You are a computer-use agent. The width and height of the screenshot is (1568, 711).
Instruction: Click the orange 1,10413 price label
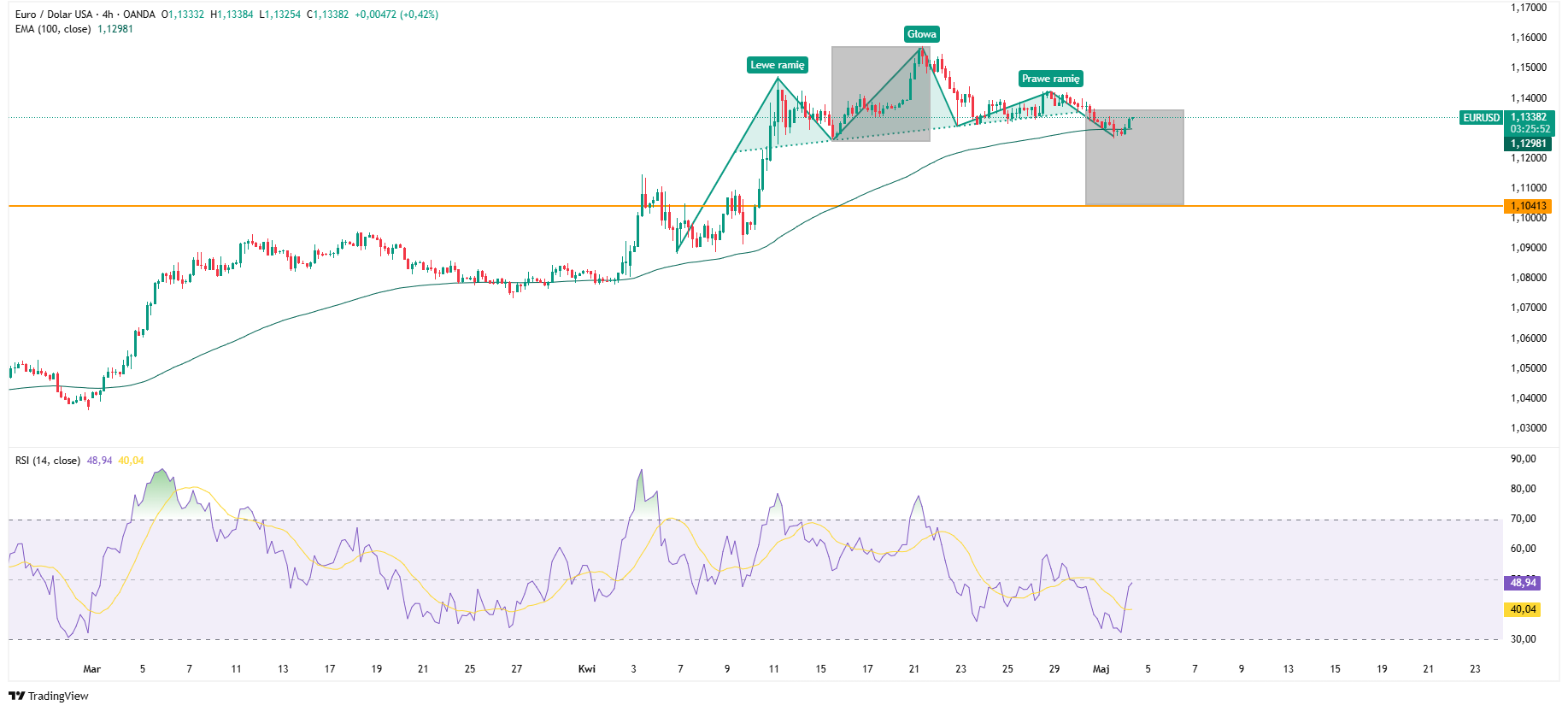point(1528,206)
